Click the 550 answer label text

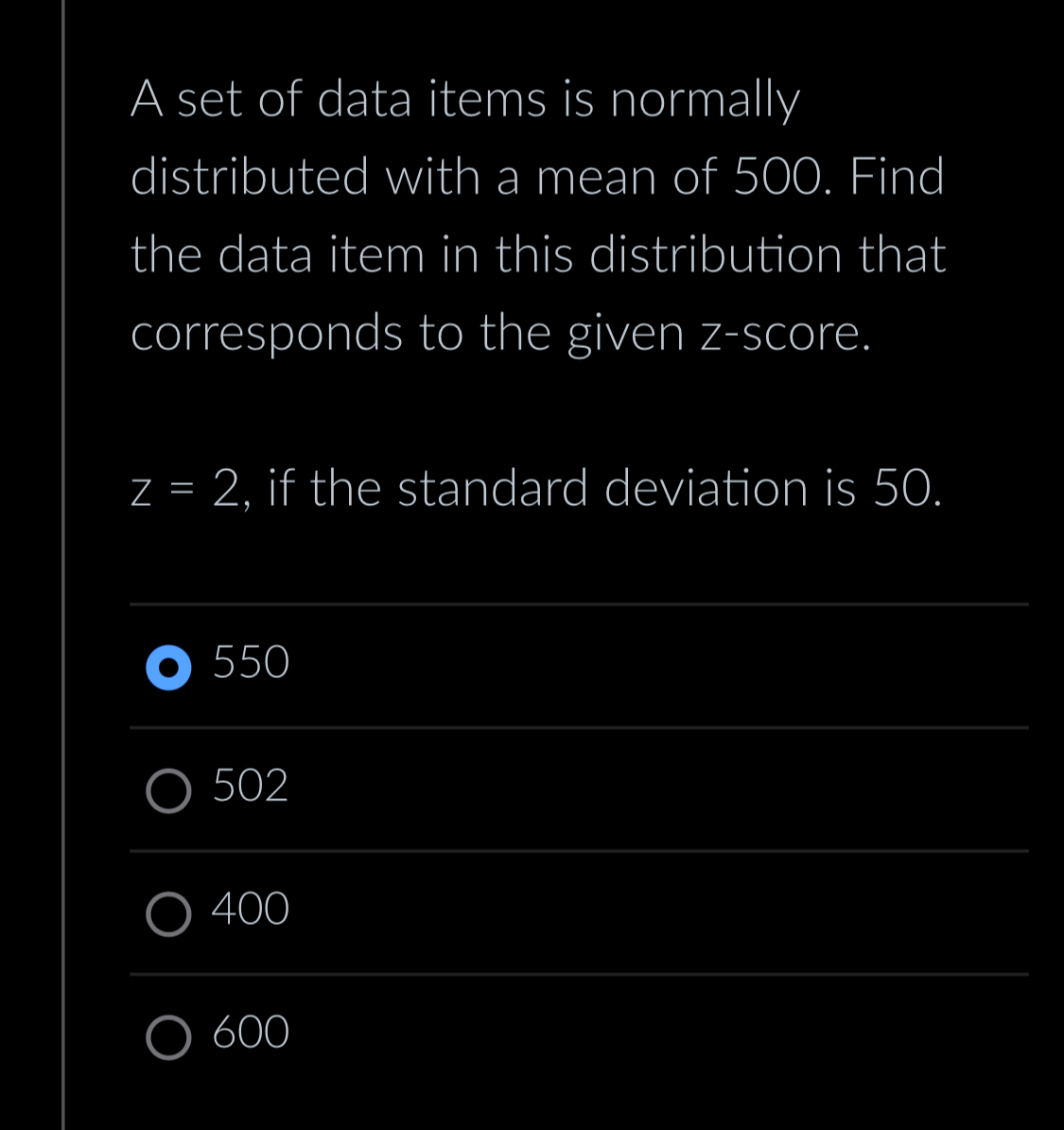pos(248,663)
